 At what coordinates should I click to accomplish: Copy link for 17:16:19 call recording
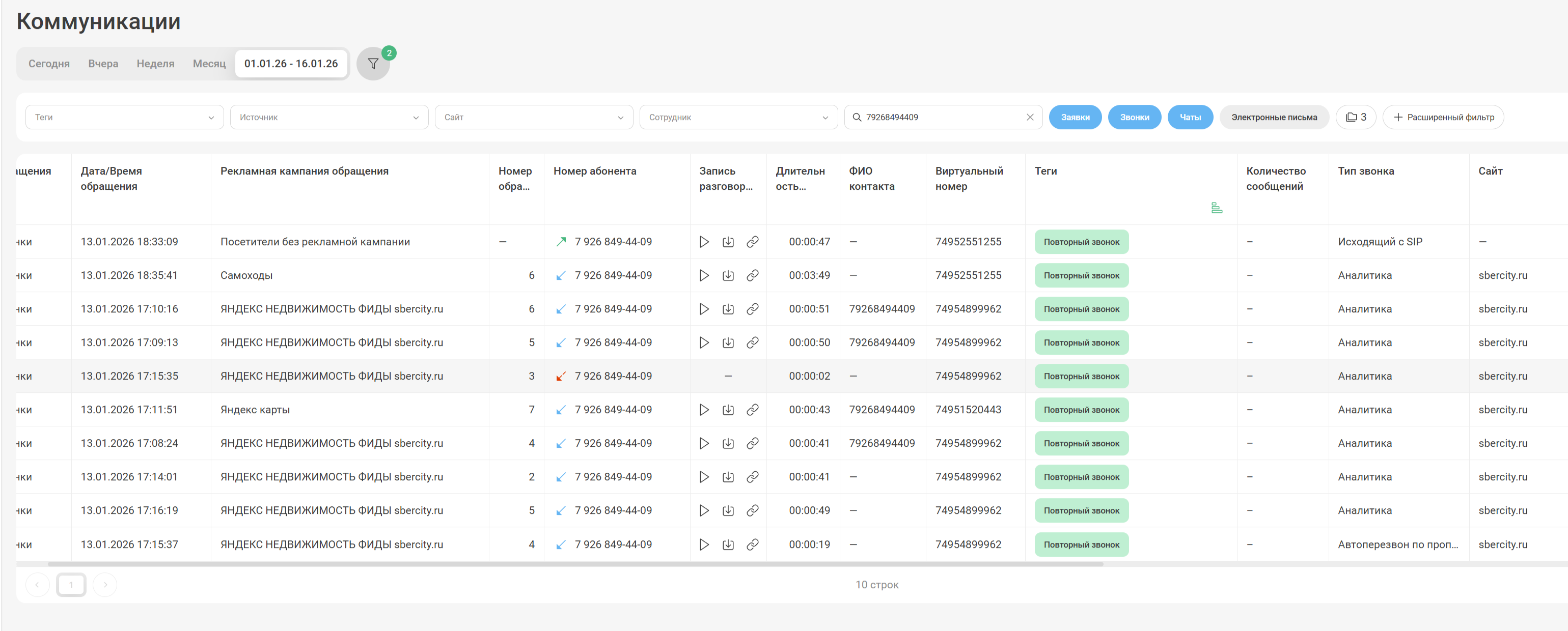[752, 510]
